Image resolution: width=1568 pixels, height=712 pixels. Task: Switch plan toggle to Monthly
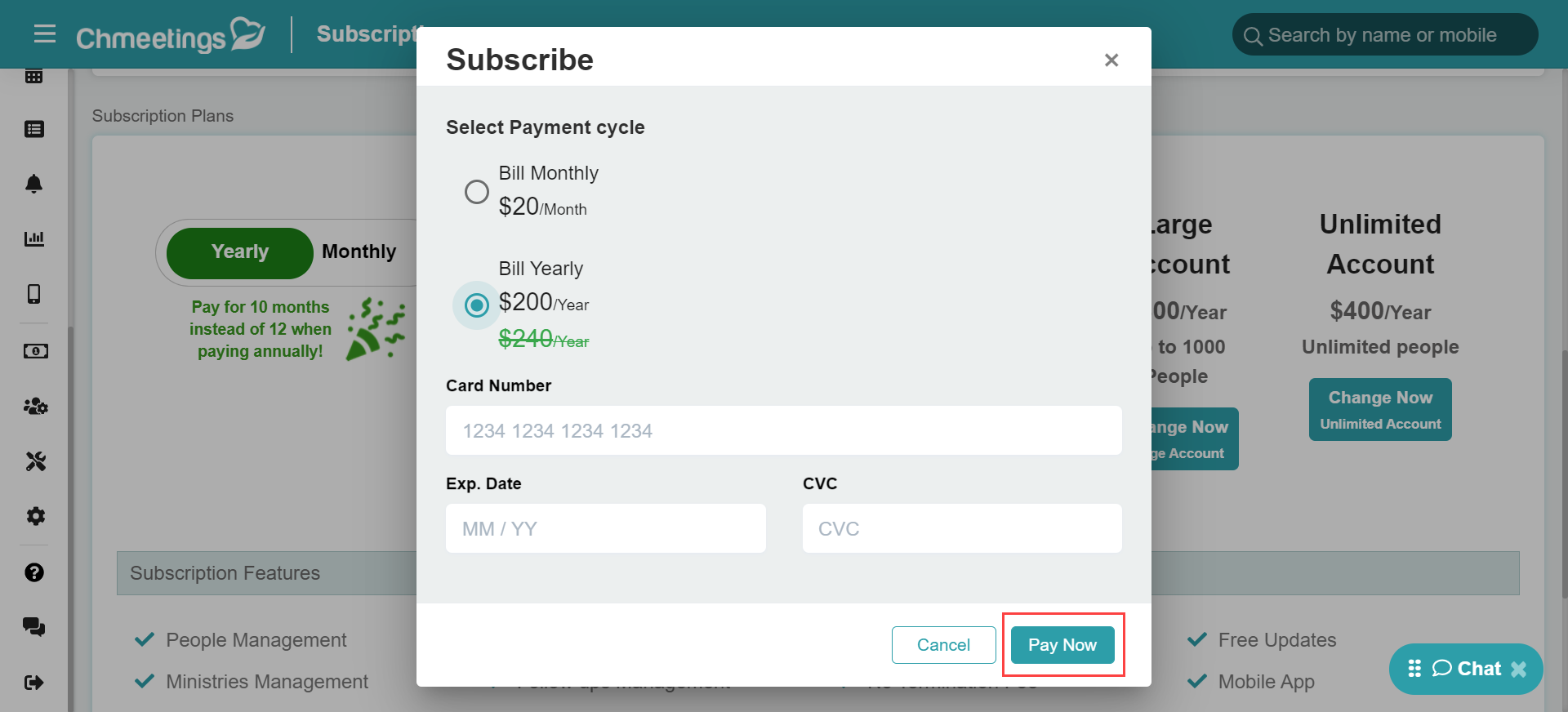[x=359, y=252]
